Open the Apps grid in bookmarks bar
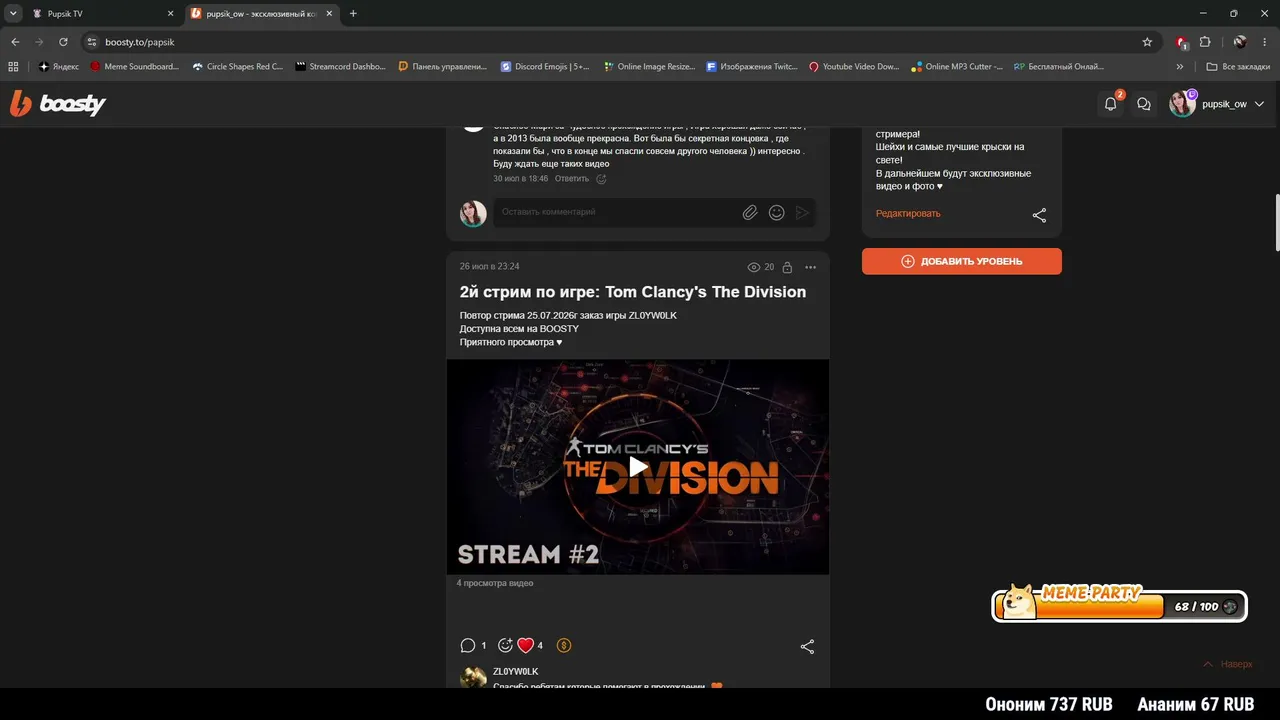 click(14, 67)
